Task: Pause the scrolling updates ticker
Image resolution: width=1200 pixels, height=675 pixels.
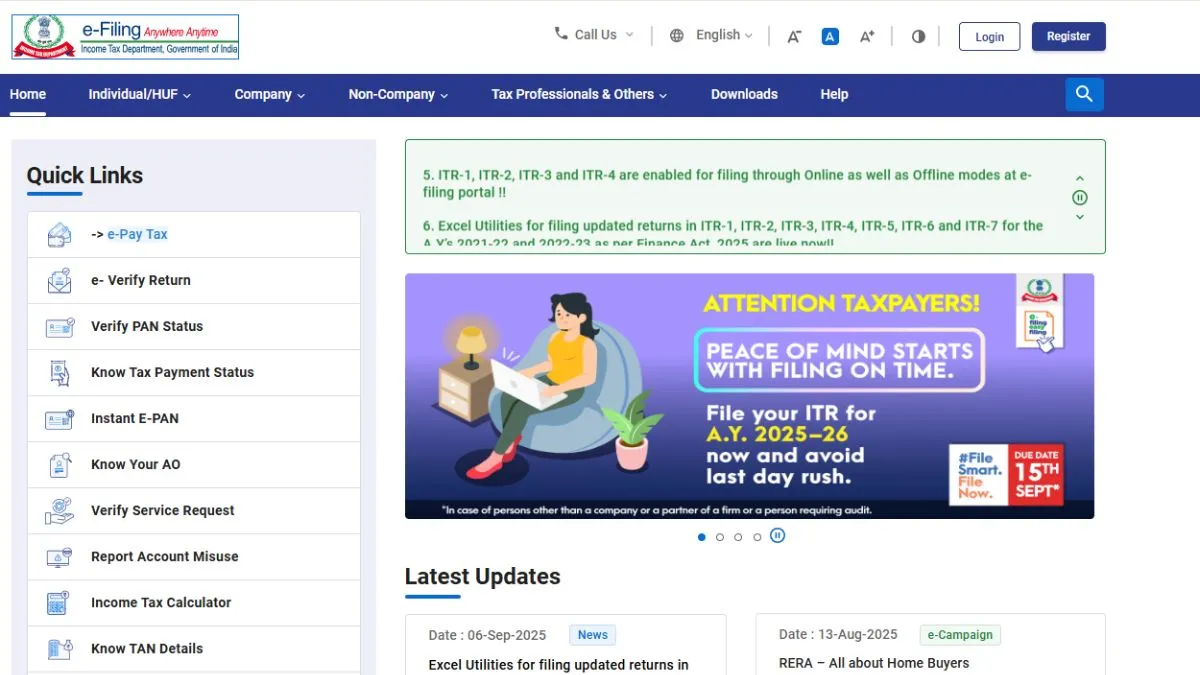Action: 1079,197
